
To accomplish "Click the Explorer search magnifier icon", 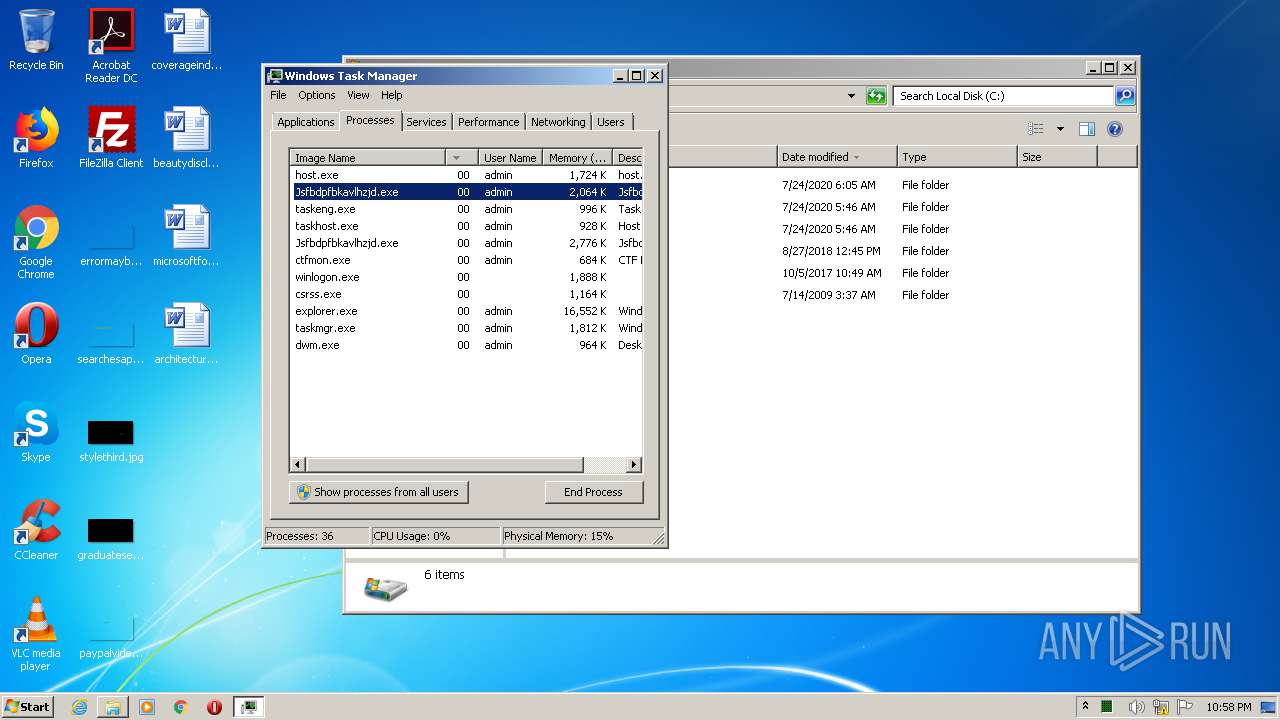I will click(1125, 96).
